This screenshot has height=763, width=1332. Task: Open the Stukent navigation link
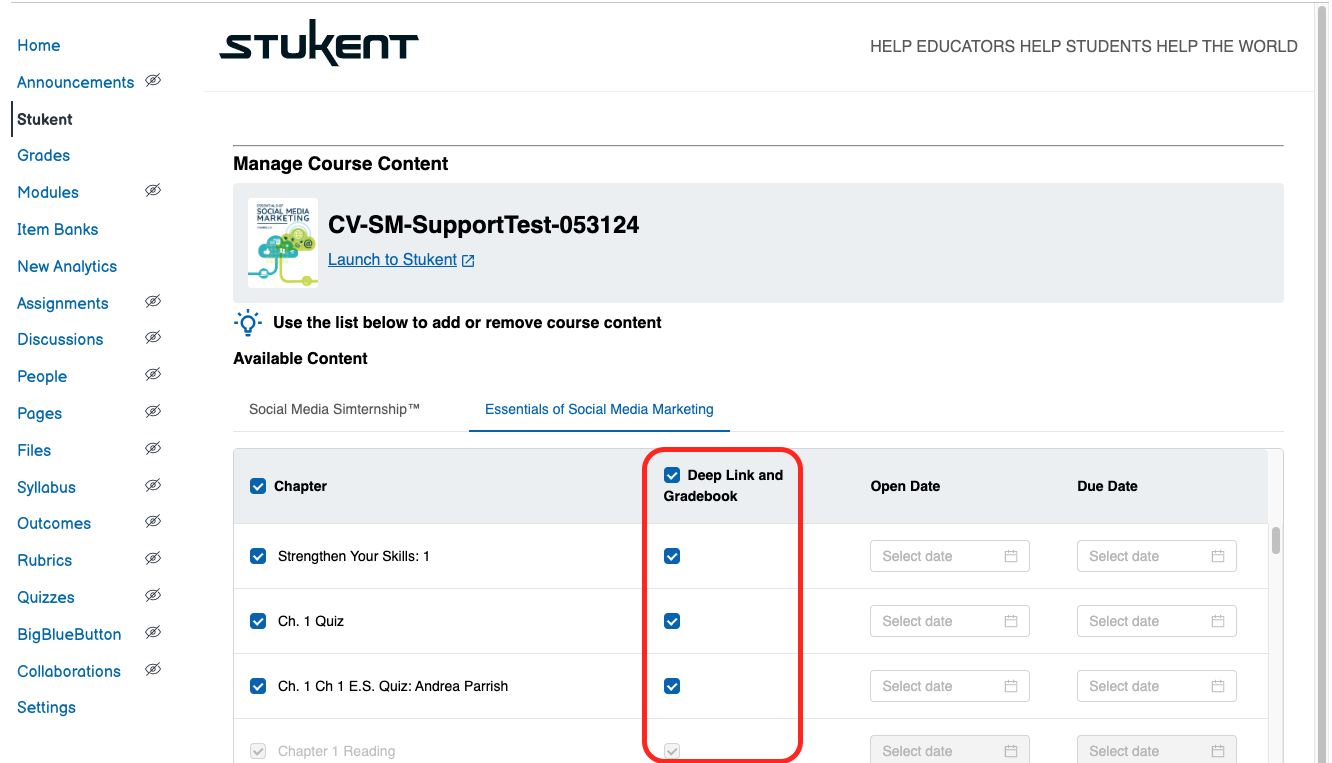point(45,119)
